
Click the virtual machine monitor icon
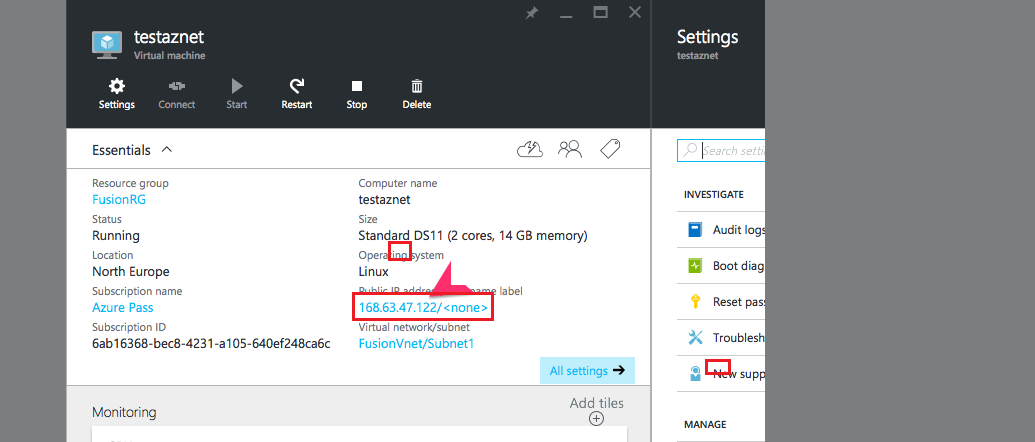coord(107,44)
